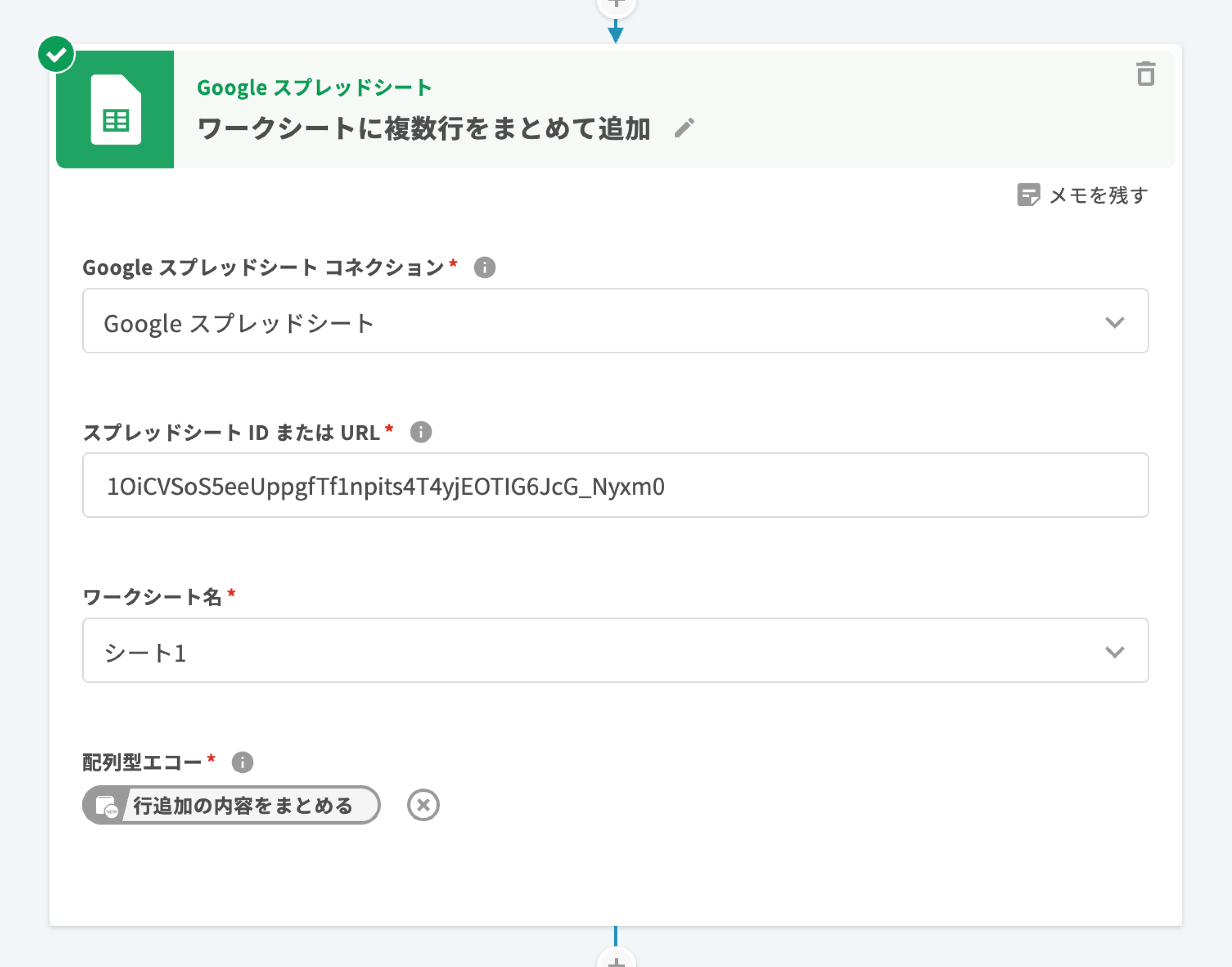Screen dimensions: 1232x967
Task: Click the add step plus below card
Action: coord(616,960)
